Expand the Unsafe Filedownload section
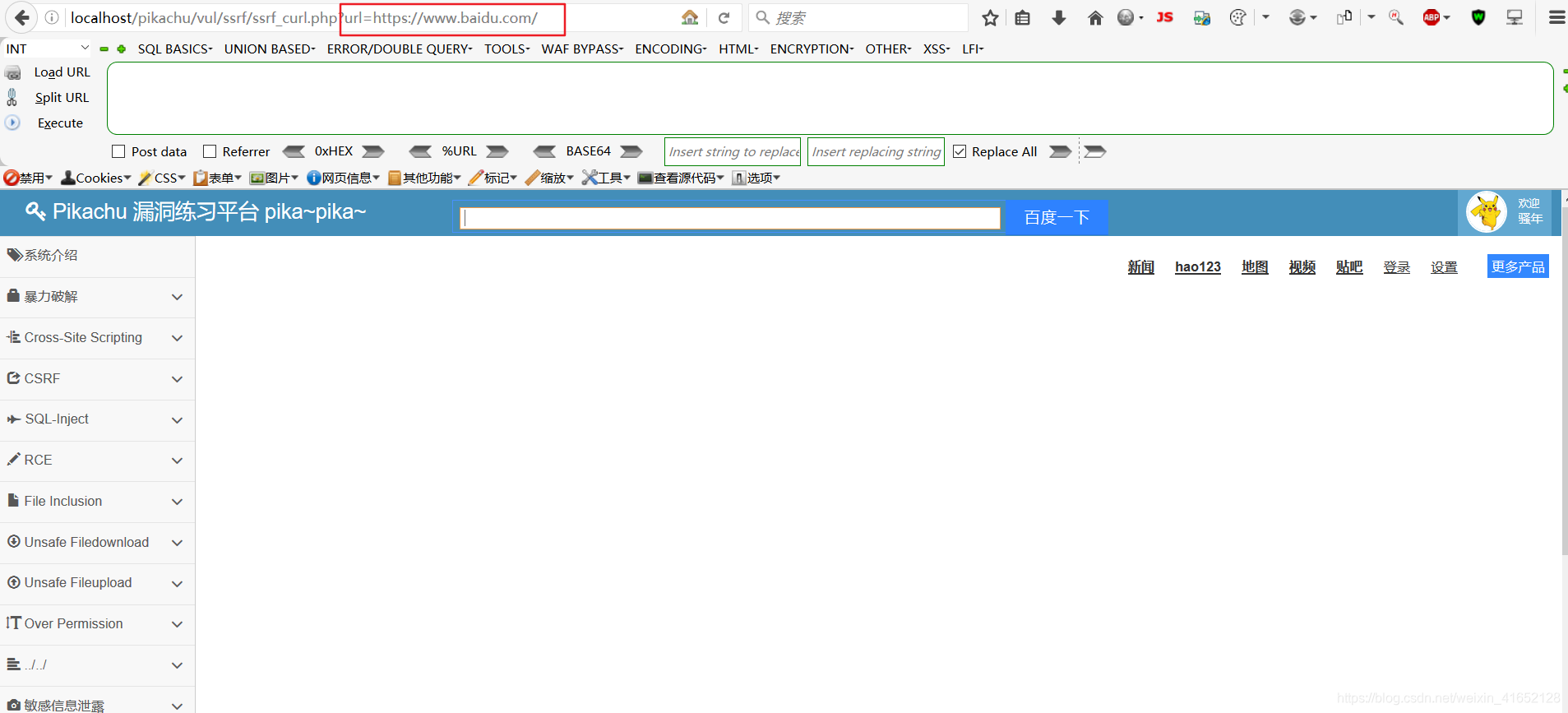Image resolution: width=1568 pixels, height=713 pixels. (x=97, y=543)
